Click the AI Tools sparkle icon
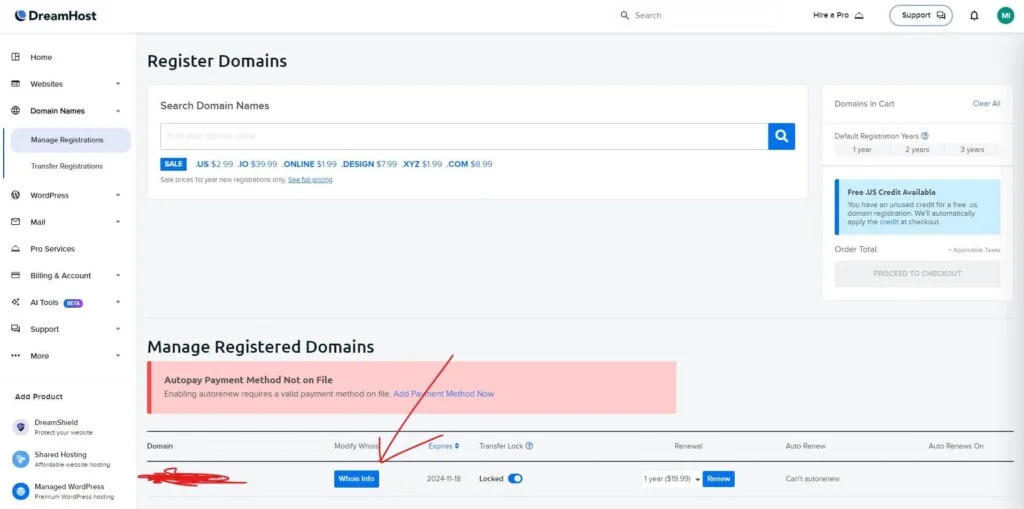Screen dimensions: 1024x509 click(x=16, y=303)
